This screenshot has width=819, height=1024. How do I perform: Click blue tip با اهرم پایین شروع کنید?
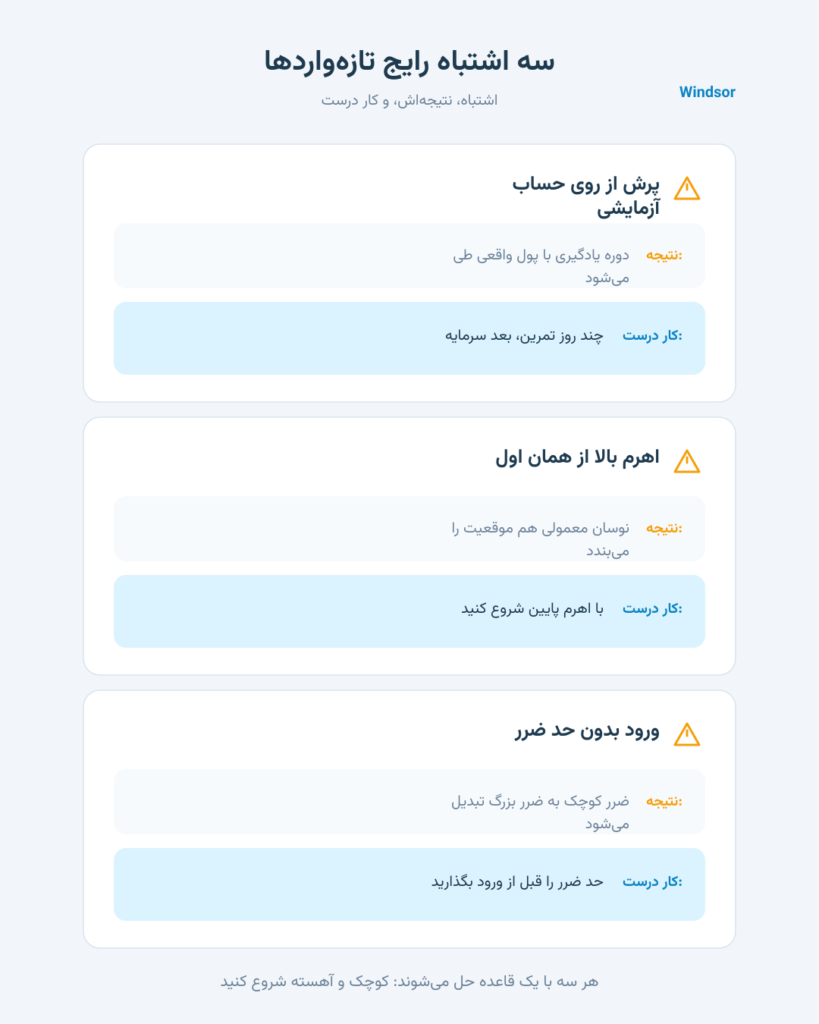point(410,611)
